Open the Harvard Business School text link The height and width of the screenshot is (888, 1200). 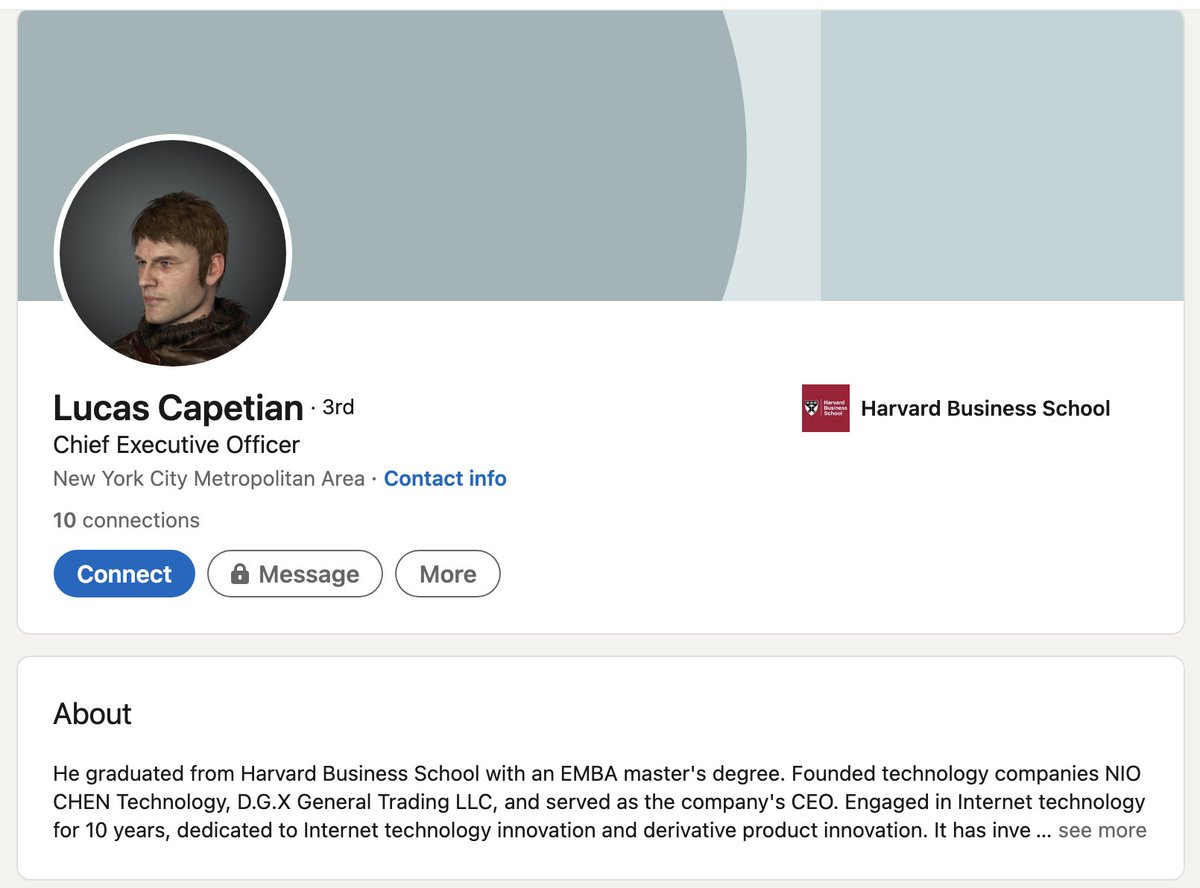(x=985, y=408)
